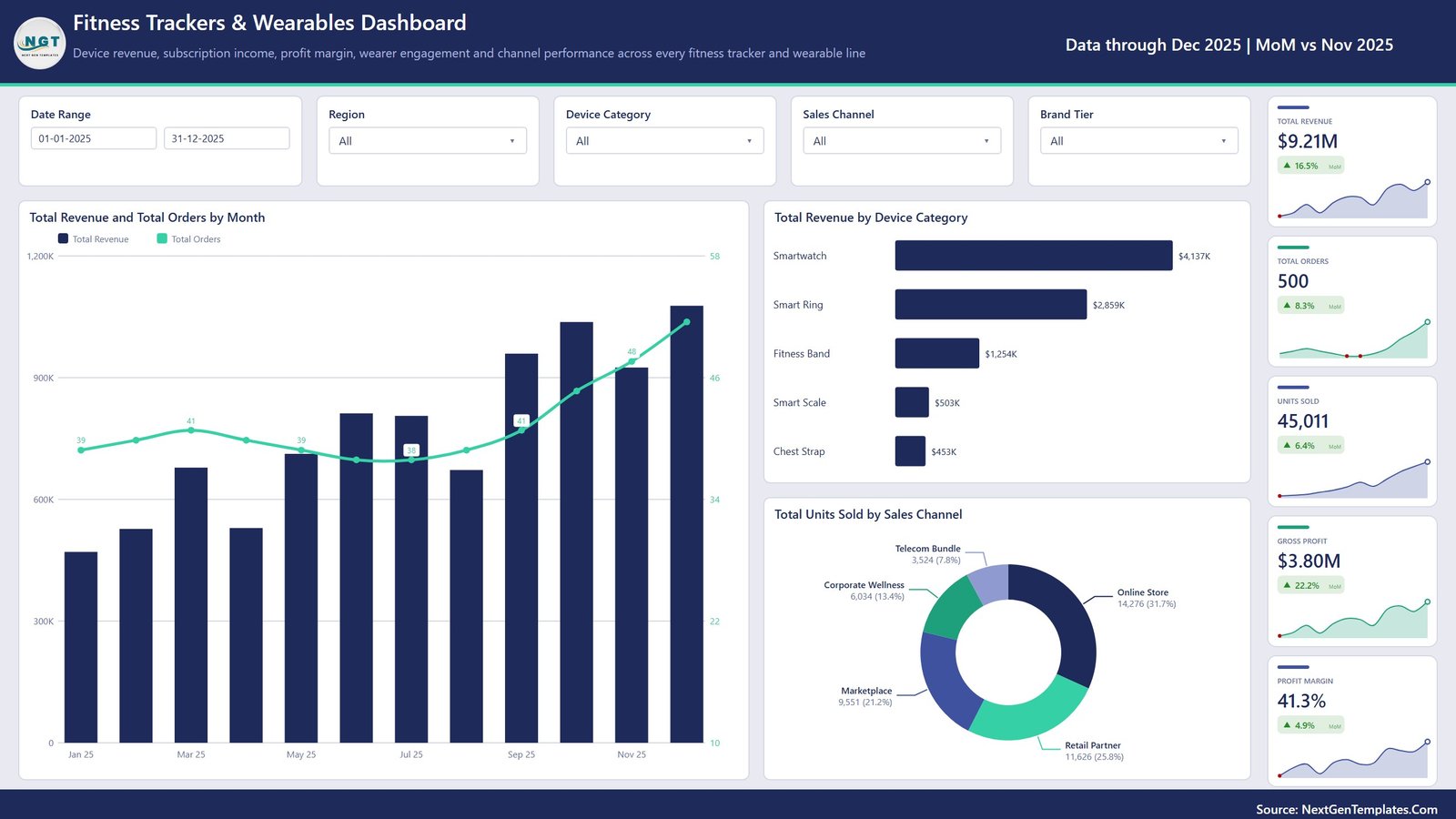Open the Brand Tier dropdown

click(1138, 141)
